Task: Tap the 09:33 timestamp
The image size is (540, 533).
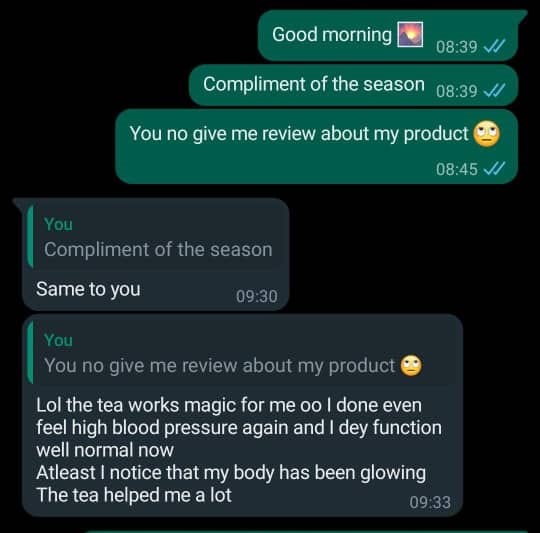Action: coord(430,502)
